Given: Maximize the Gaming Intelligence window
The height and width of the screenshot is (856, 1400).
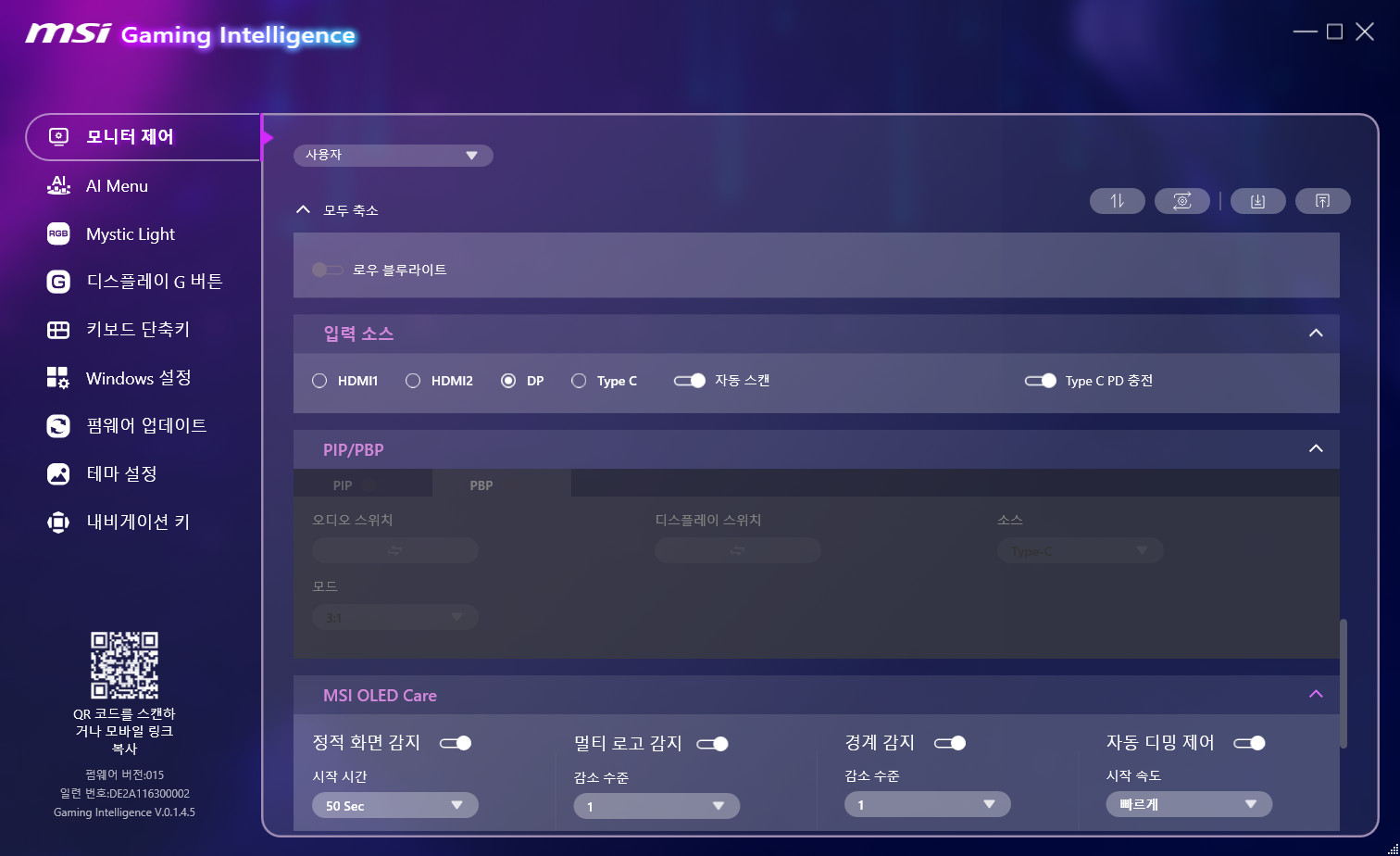Looking at the screenshot, I should (x=1334, y=31).
